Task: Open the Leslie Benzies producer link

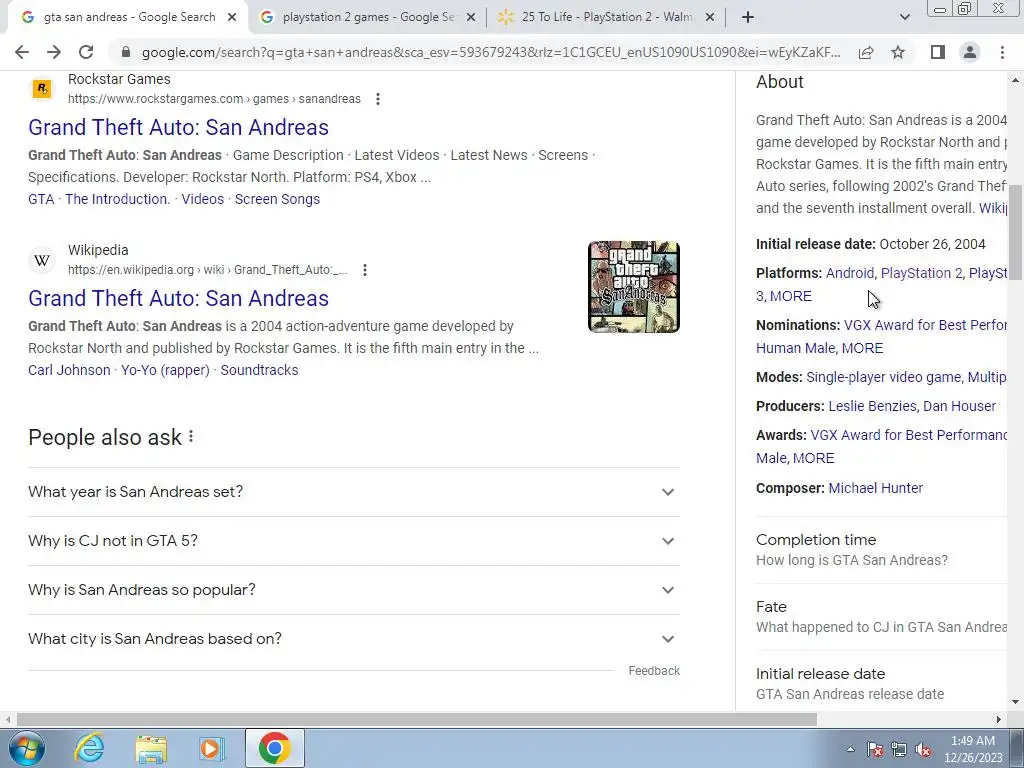Action: [x=872, y=406]
